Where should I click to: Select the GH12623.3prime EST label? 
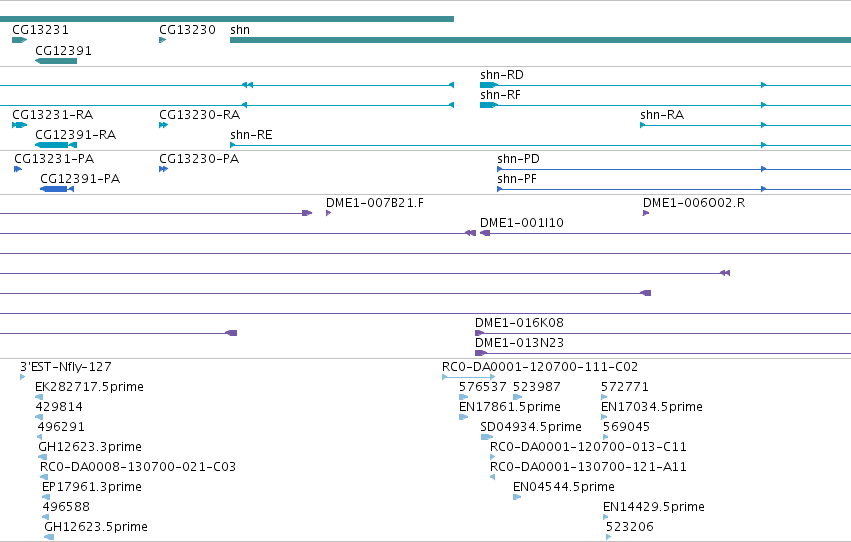pyautogui.click(x=90, y=447)
